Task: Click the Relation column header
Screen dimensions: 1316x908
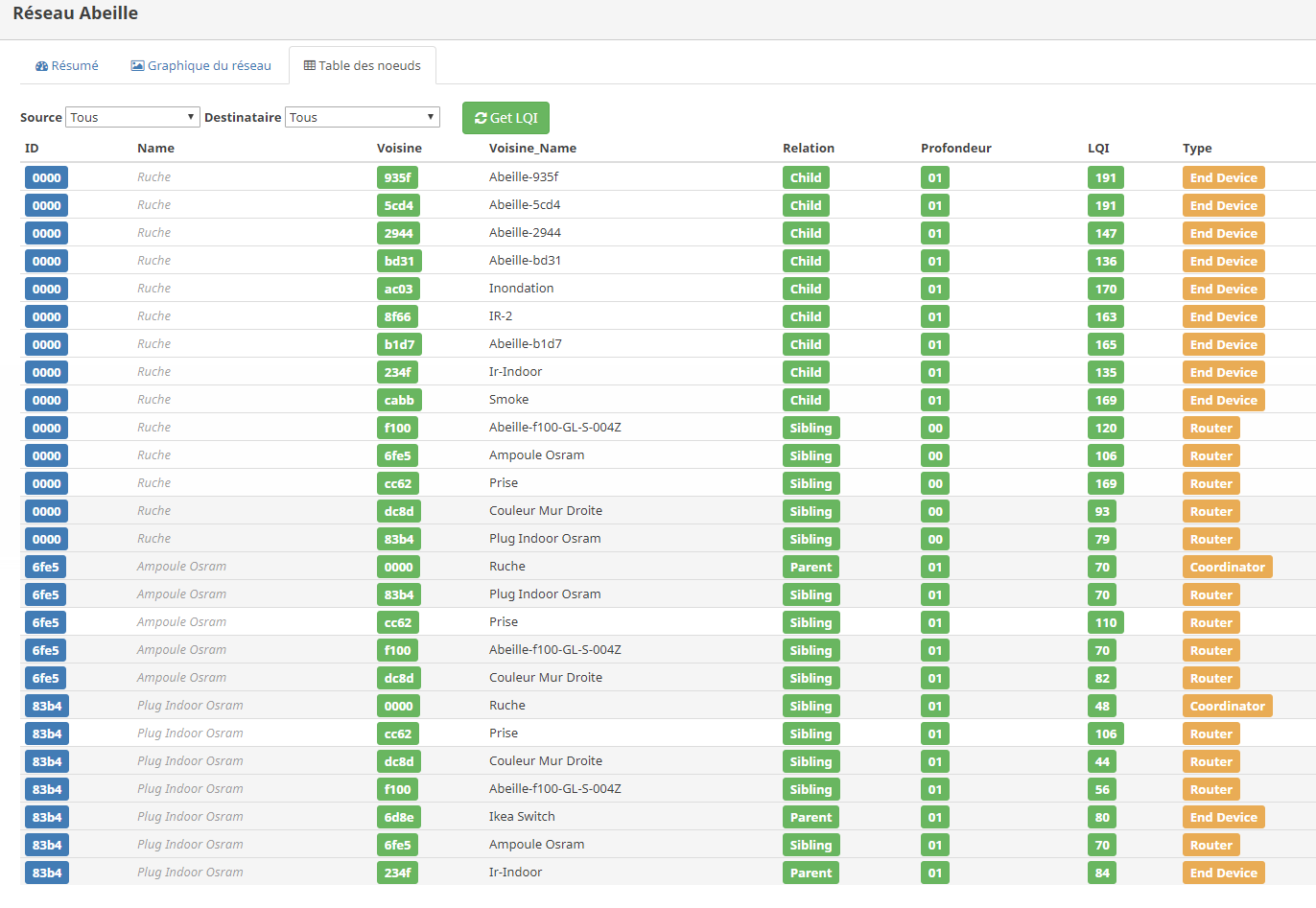Action: point(809,148)
